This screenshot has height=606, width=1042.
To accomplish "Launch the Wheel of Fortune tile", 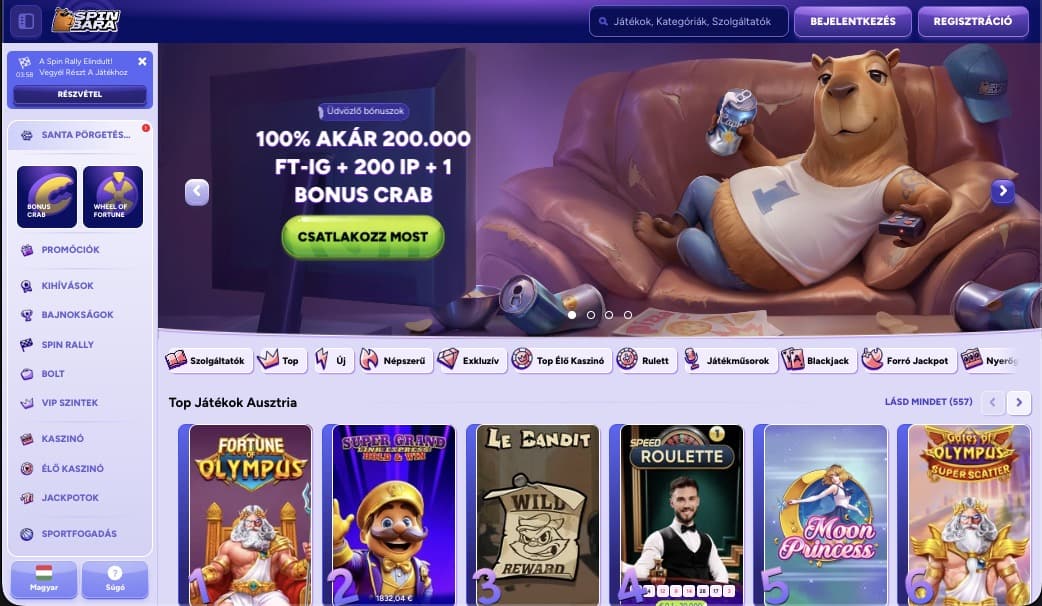I will pos(113,197).
